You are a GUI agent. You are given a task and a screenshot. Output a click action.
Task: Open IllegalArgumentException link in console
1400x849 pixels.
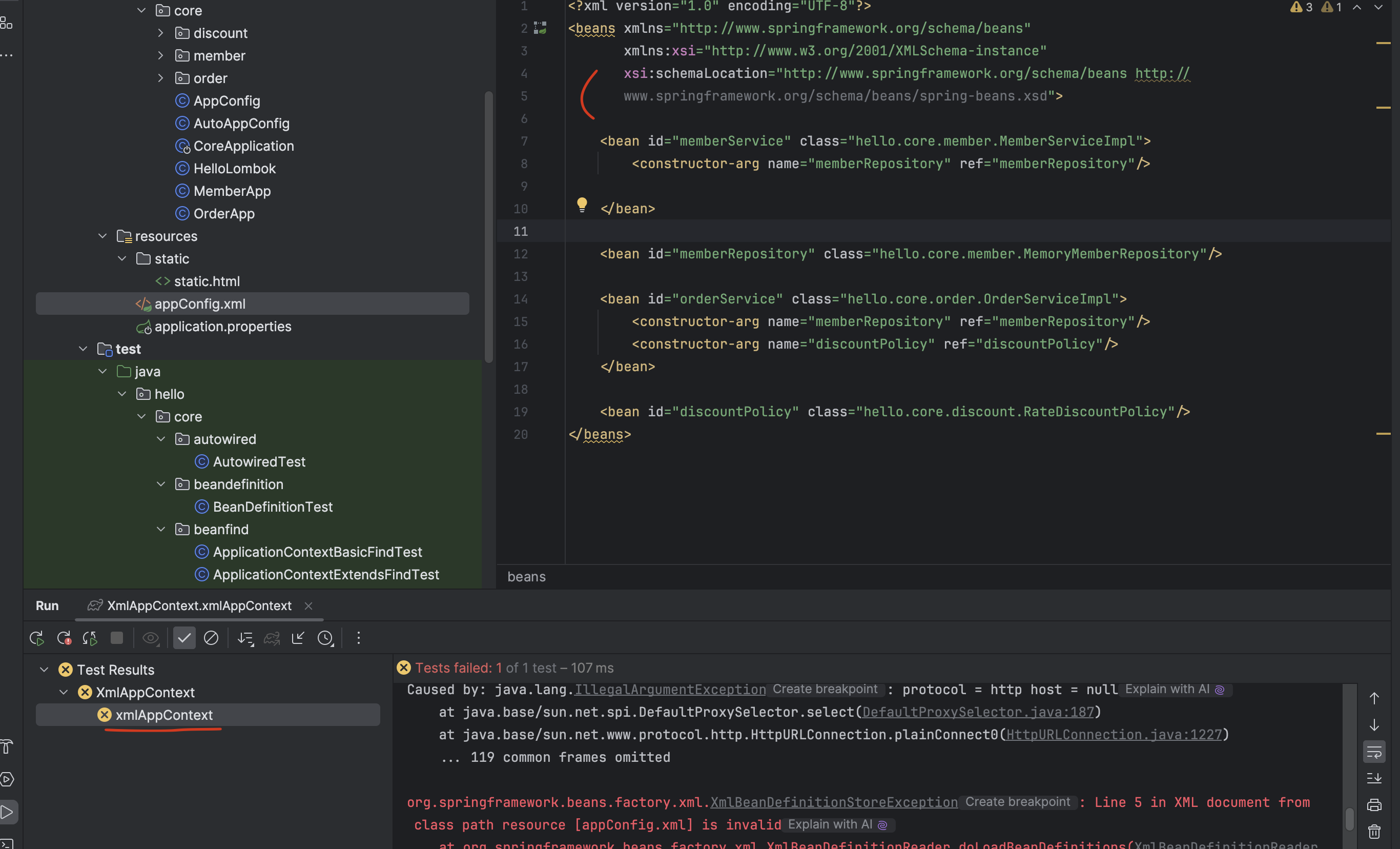pos(670,690)
